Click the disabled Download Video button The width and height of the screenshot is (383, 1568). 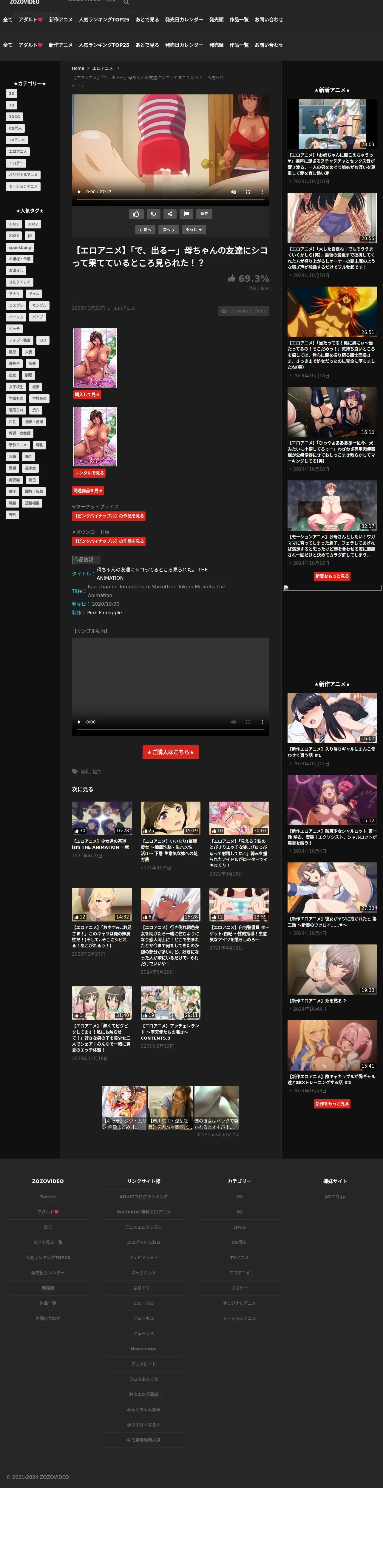coord(244,311)
